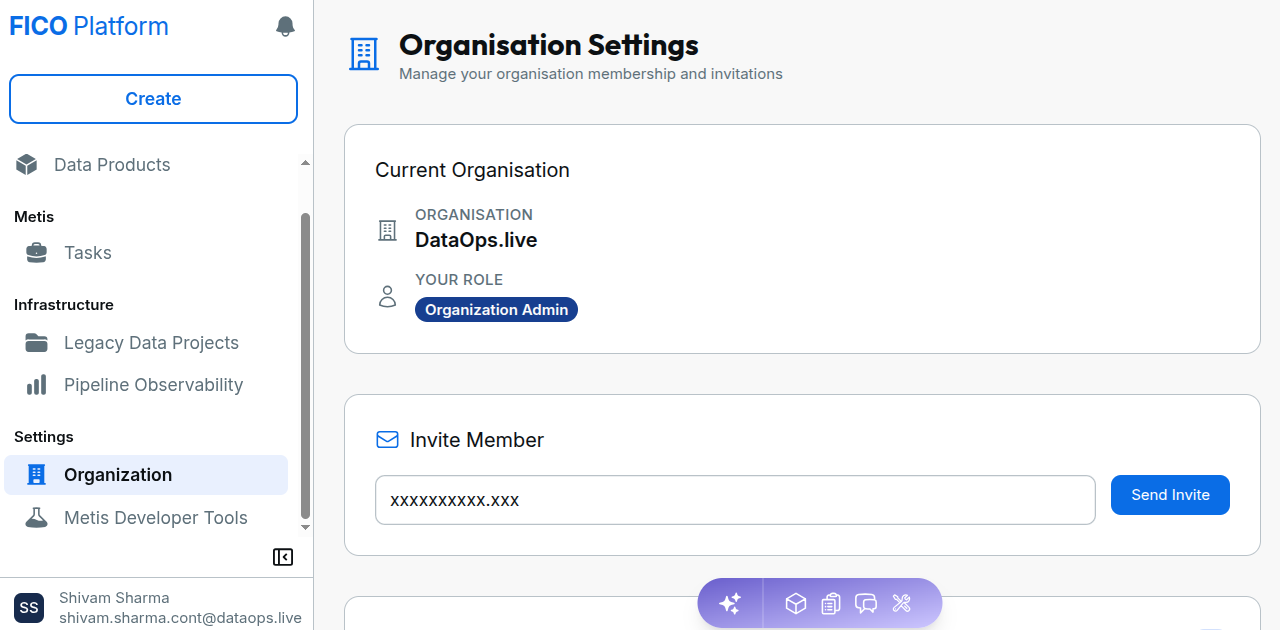Click the Current Organisation heading

[x=472, y=170]
